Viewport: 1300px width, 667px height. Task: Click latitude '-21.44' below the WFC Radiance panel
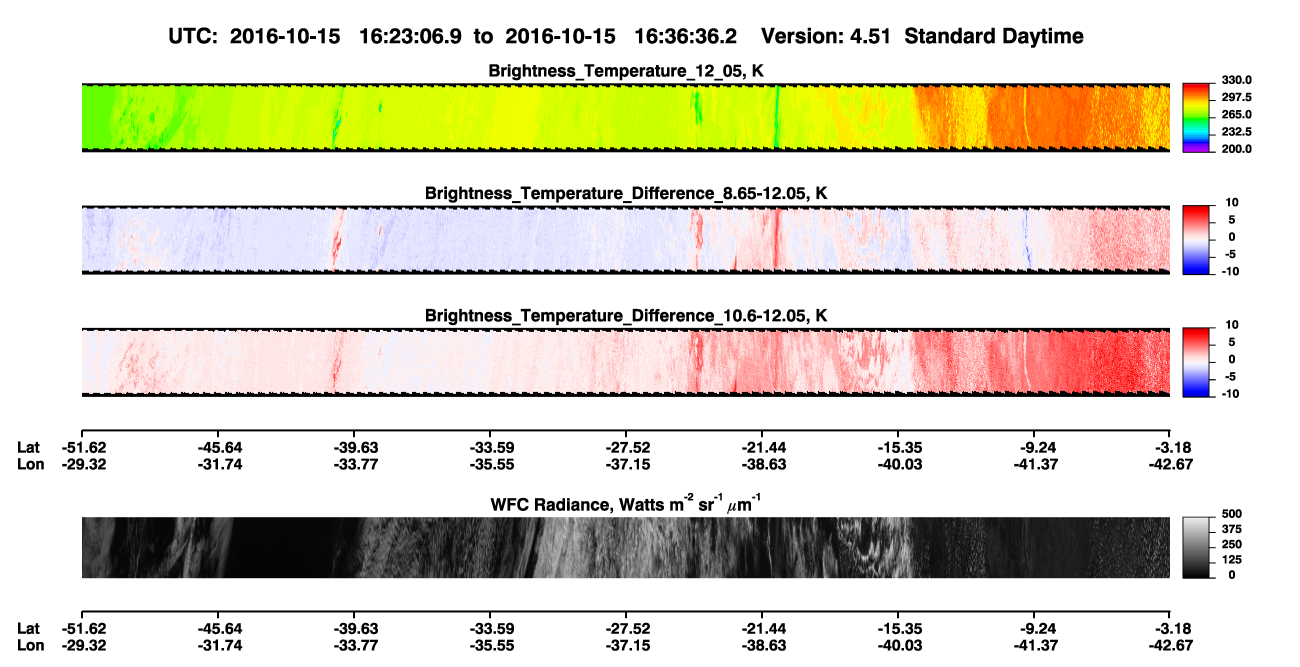(x=762, y=628)
